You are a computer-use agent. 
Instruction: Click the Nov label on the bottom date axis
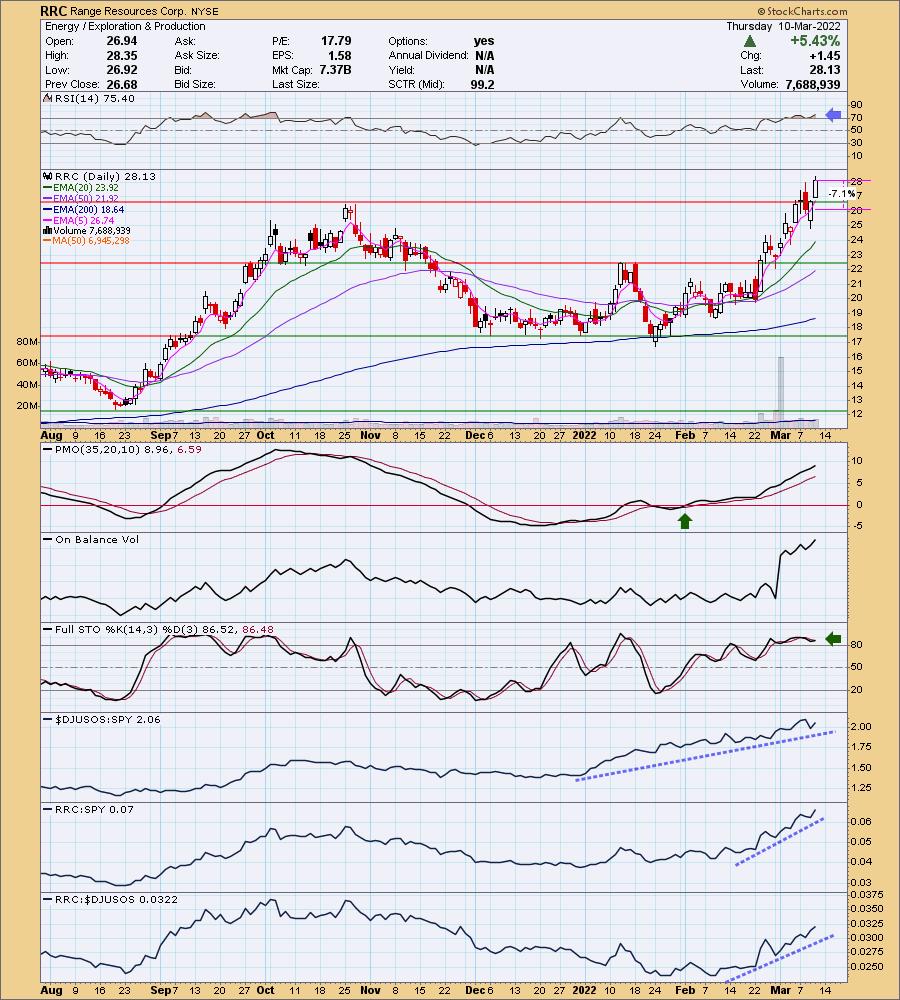tap(370, 990)
